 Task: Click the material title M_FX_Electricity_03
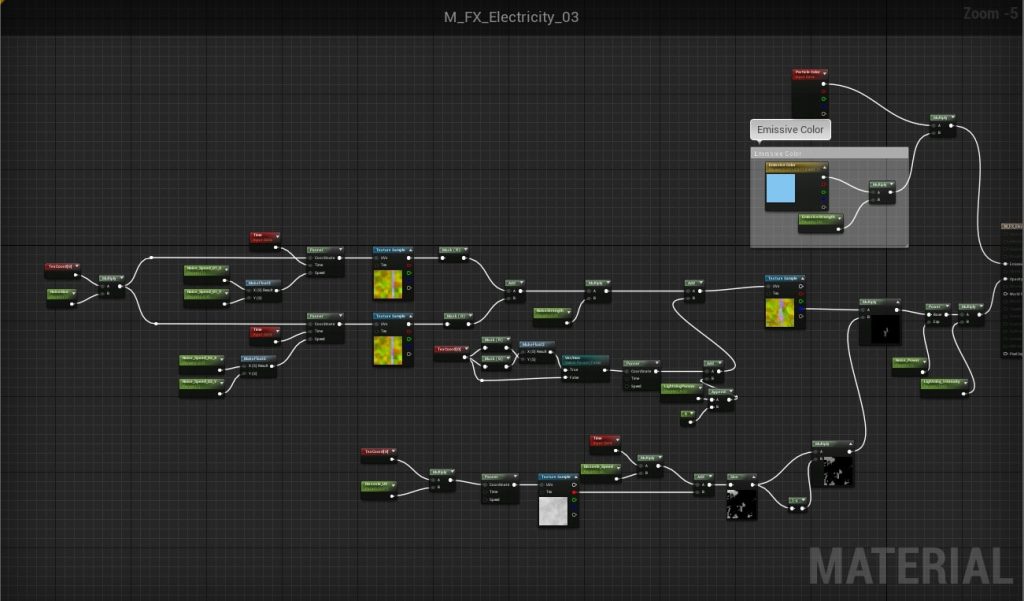pos(511,17)
